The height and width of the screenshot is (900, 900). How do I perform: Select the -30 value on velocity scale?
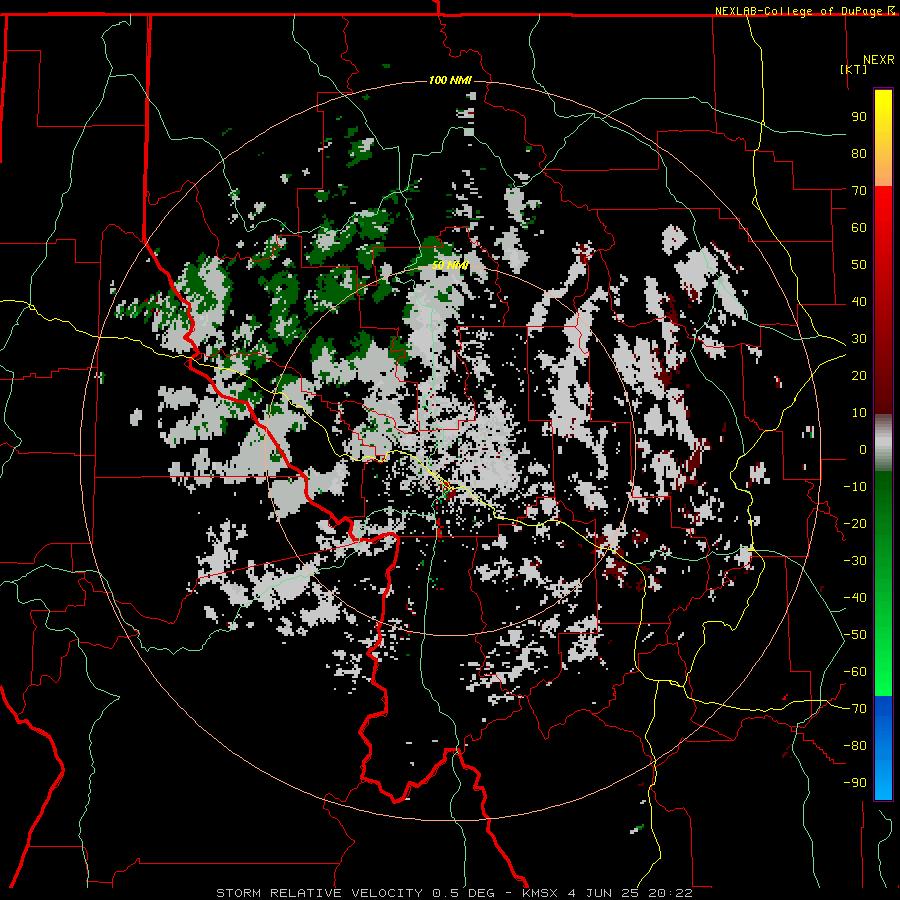[855, 561]
